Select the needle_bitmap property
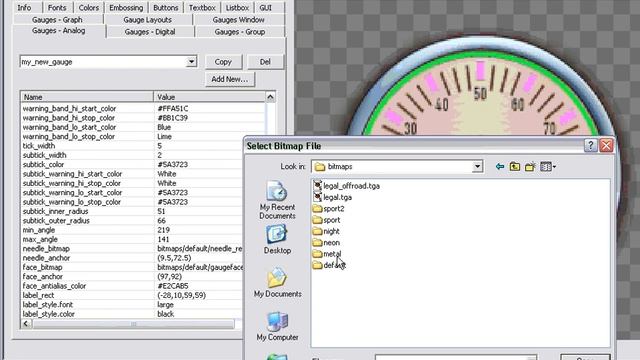The width and height of the screenshot is (640, 360). 46,249
